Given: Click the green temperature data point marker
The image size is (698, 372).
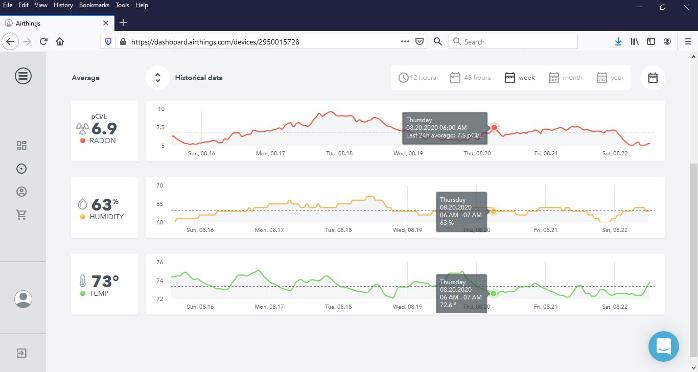Looking at the screenshot, I should point(493,293).
